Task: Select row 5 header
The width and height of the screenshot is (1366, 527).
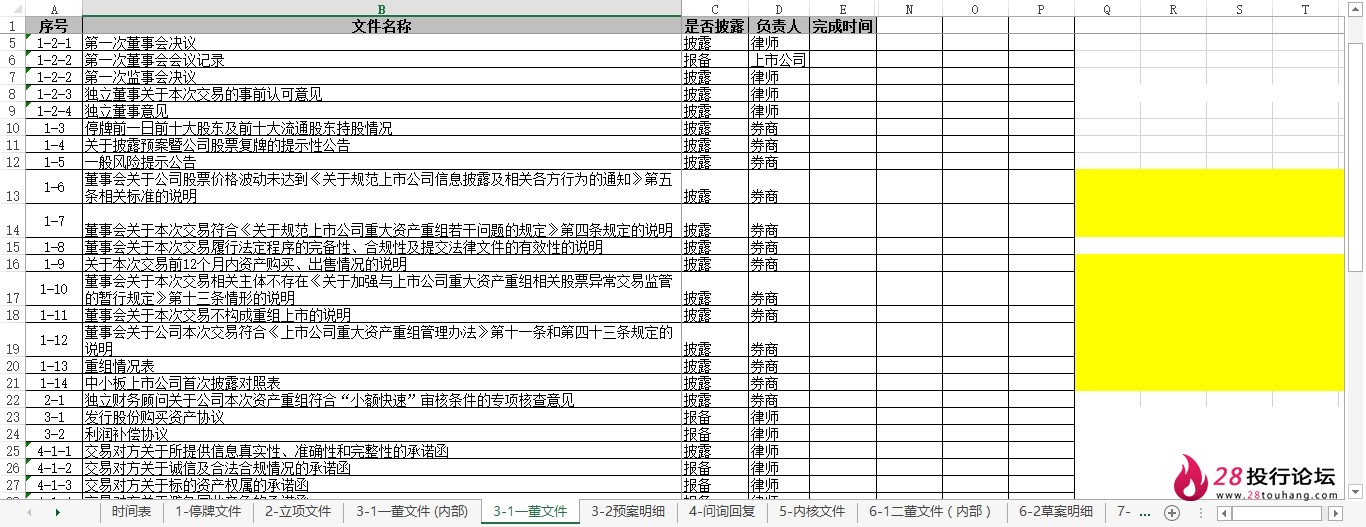Action: pyautogui.click(x=12, y=43)
